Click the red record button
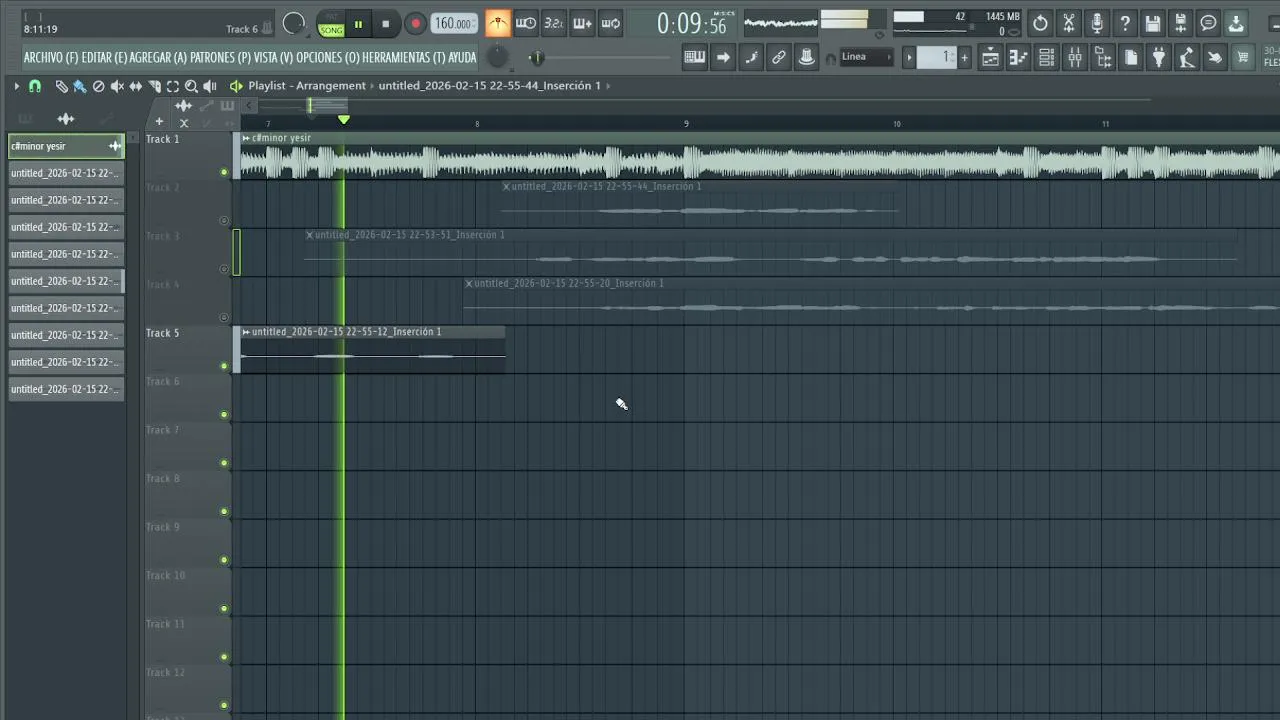 (x=415, y=24)
